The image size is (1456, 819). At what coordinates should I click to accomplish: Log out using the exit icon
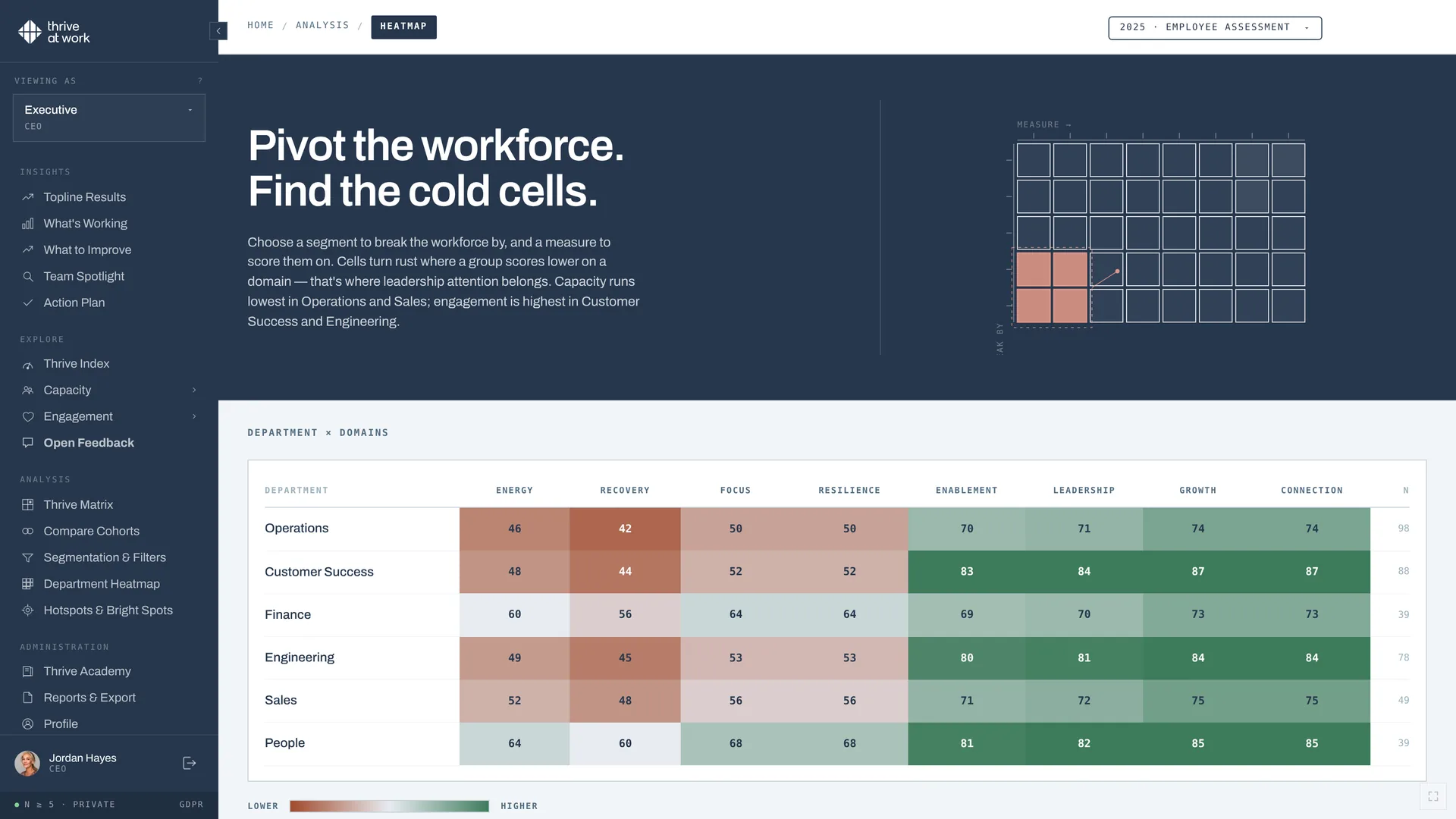pos(190,764)
